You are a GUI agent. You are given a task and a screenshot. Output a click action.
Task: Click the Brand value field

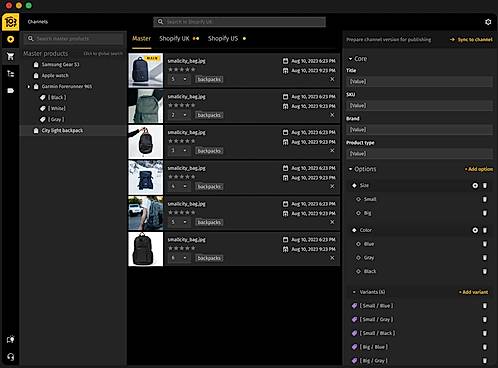tap(420, 130)
